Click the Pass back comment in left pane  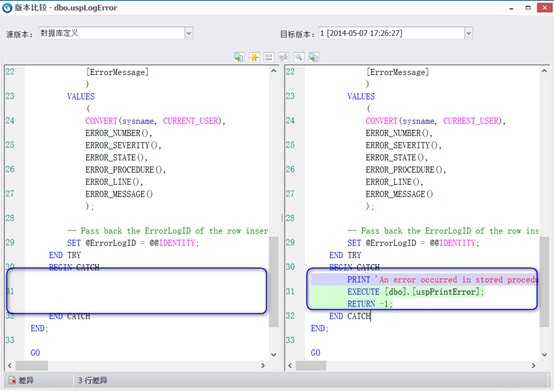[x=167, y=231]
